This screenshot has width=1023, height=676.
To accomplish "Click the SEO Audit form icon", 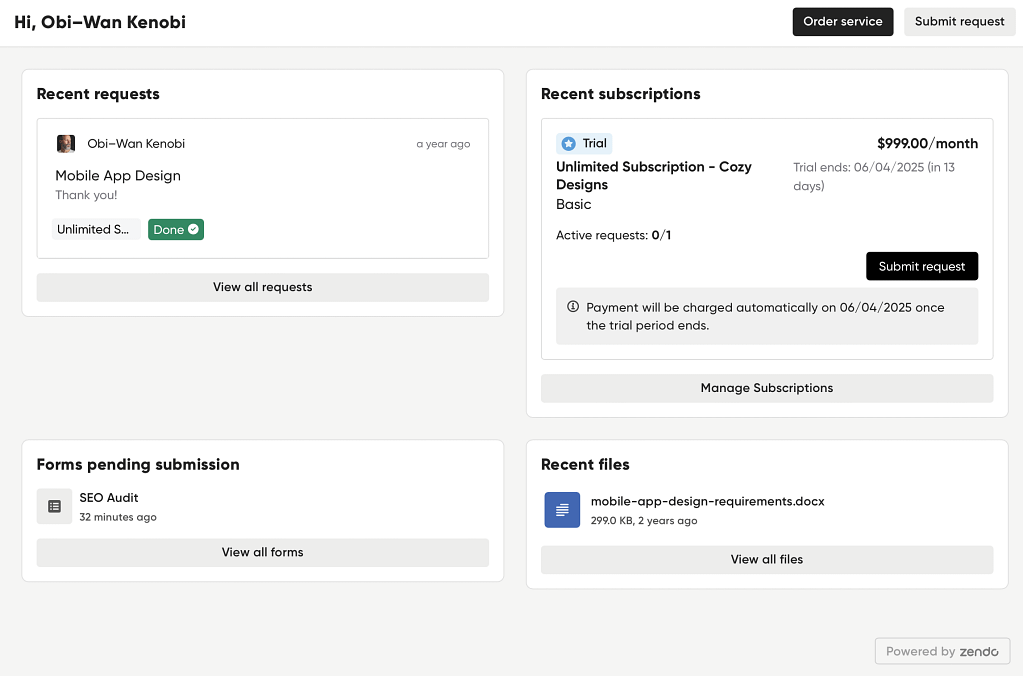I will (54, 506).
